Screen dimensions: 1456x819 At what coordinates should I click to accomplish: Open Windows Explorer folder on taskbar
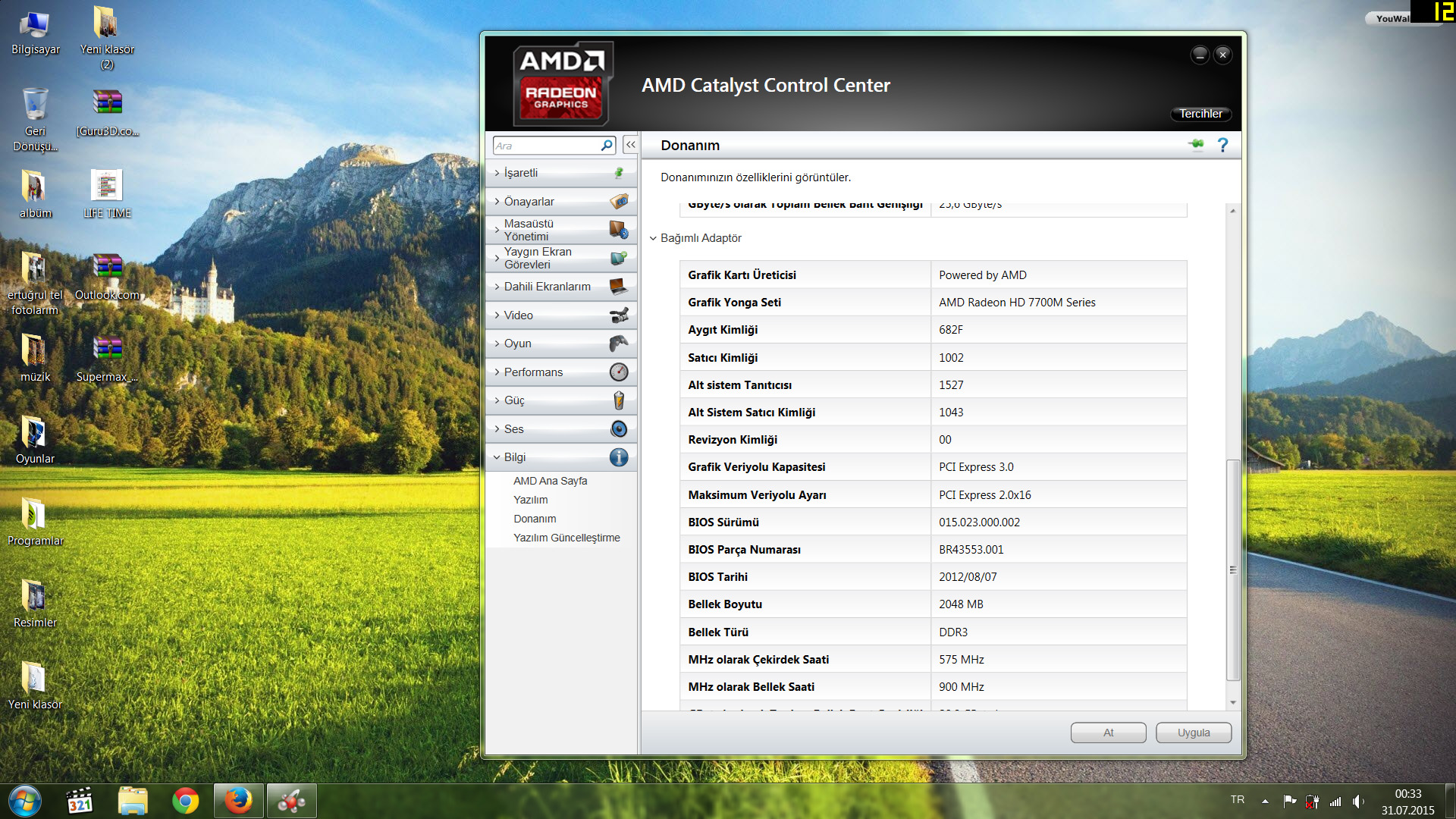click(132, 801)
